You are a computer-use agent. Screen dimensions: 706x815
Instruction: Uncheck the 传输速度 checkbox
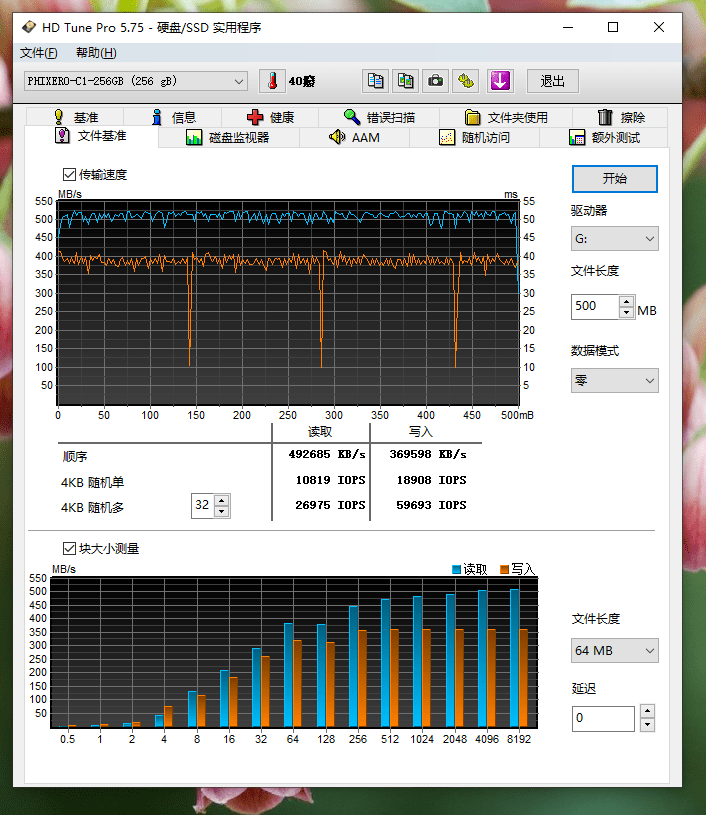[70, 175]
